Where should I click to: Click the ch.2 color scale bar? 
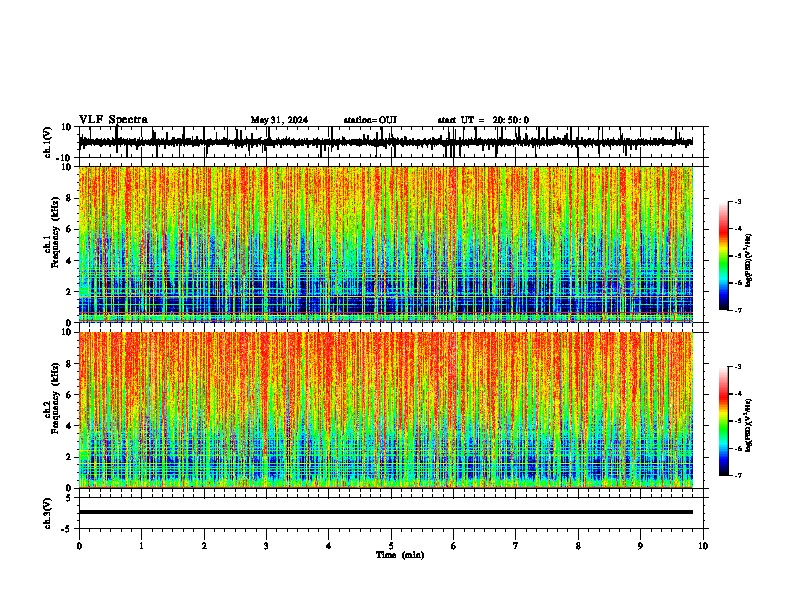(723, 421)
